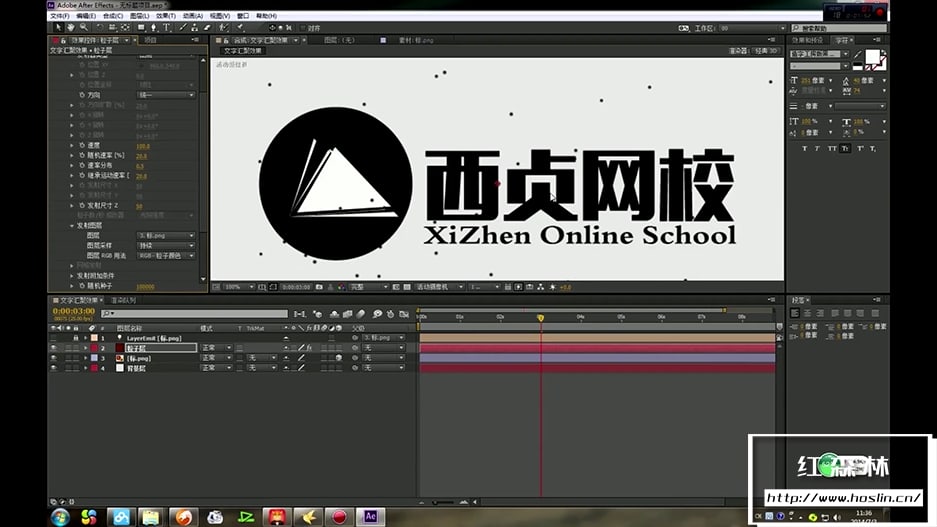Click the Frame Blending enable icon
The image size is (937, 527).
[348, 314]
